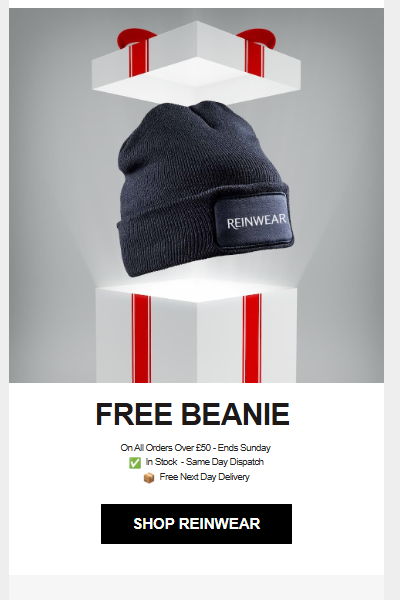The image size is (400, 600).
Task: Click the left red ribbon on box base
Action: [141, 338]
